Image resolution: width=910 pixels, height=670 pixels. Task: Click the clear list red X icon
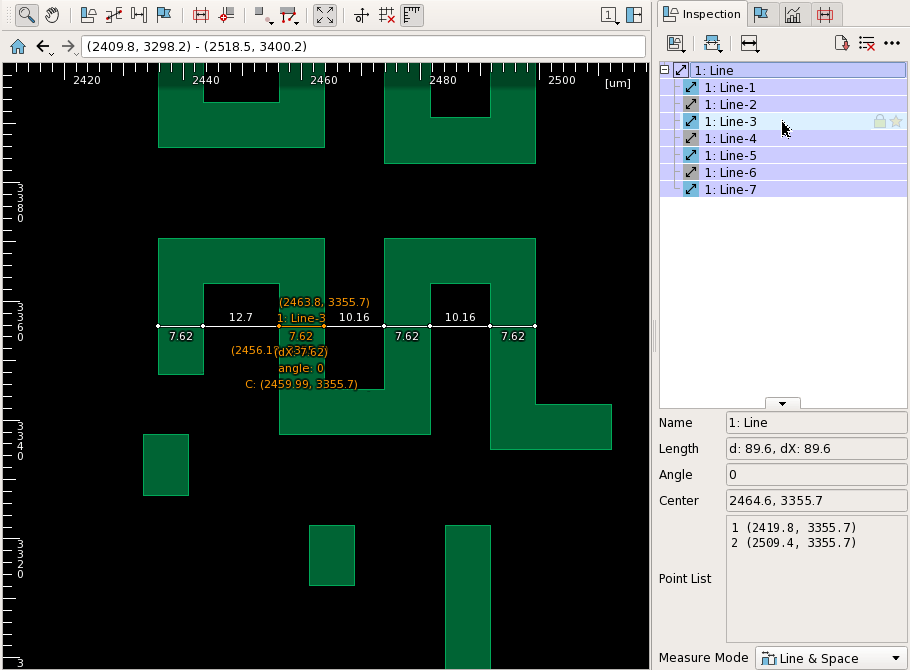pyautogui.click(x=866, y=44)
